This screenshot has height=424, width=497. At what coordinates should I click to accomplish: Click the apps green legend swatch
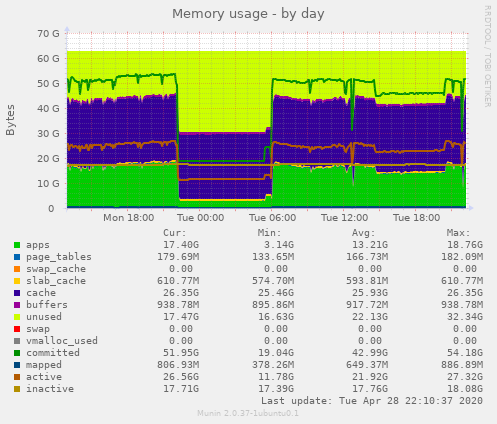[x=17, y=245]
